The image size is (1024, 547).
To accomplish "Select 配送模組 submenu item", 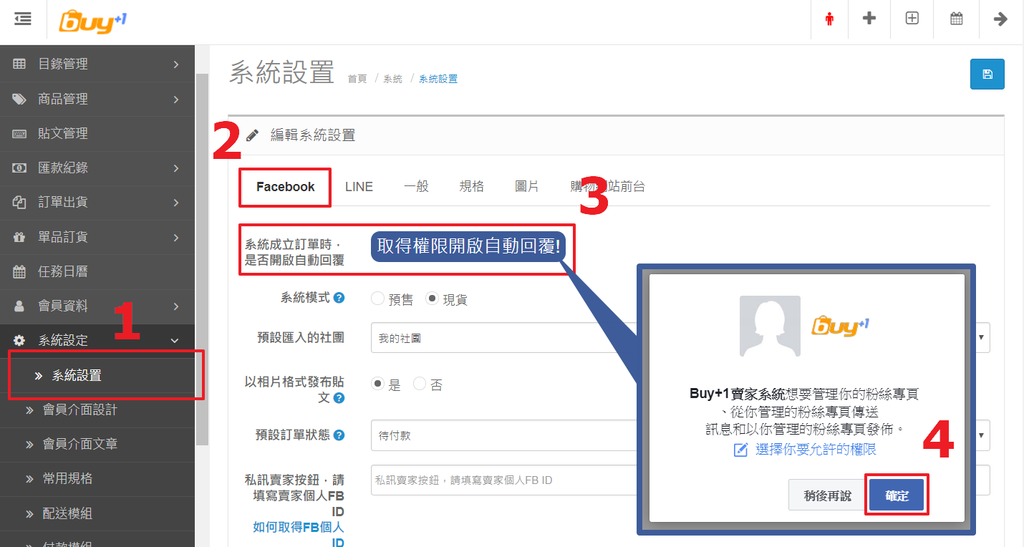I will click(97, 514).
